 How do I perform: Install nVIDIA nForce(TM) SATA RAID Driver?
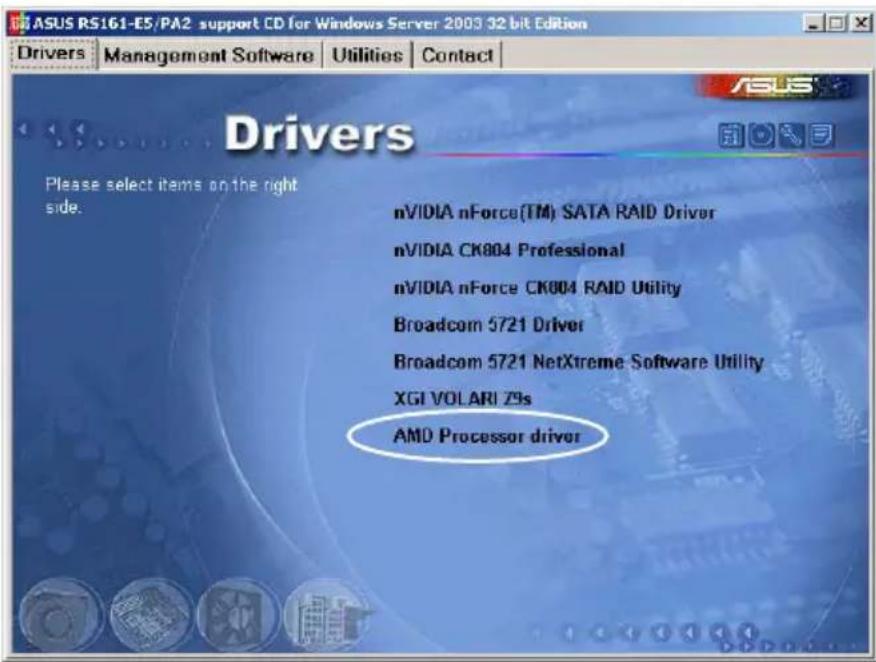pyautogui.click(x=554, y=212)
